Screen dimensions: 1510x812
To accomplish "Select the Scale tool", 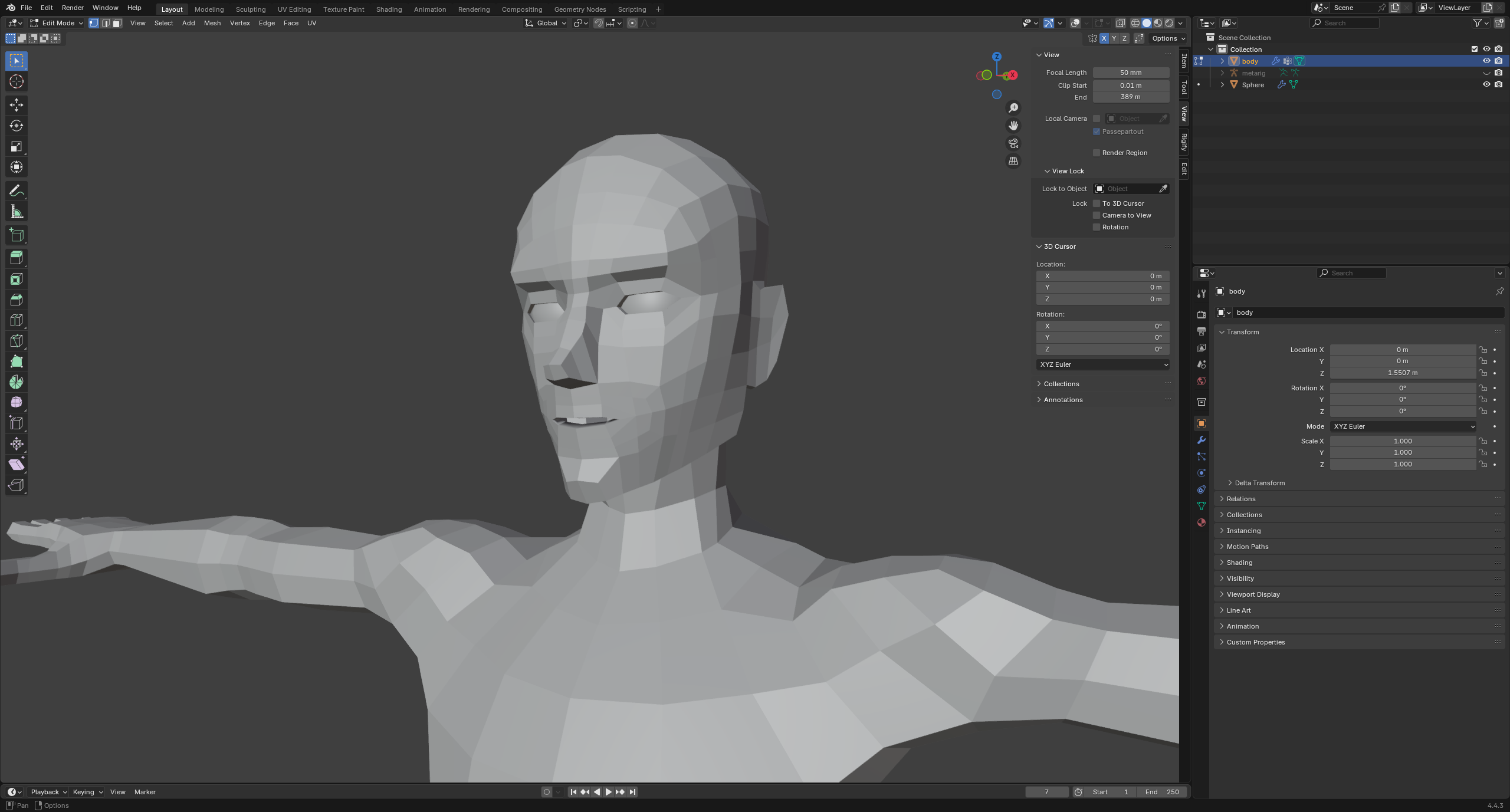I will [17, 146].
